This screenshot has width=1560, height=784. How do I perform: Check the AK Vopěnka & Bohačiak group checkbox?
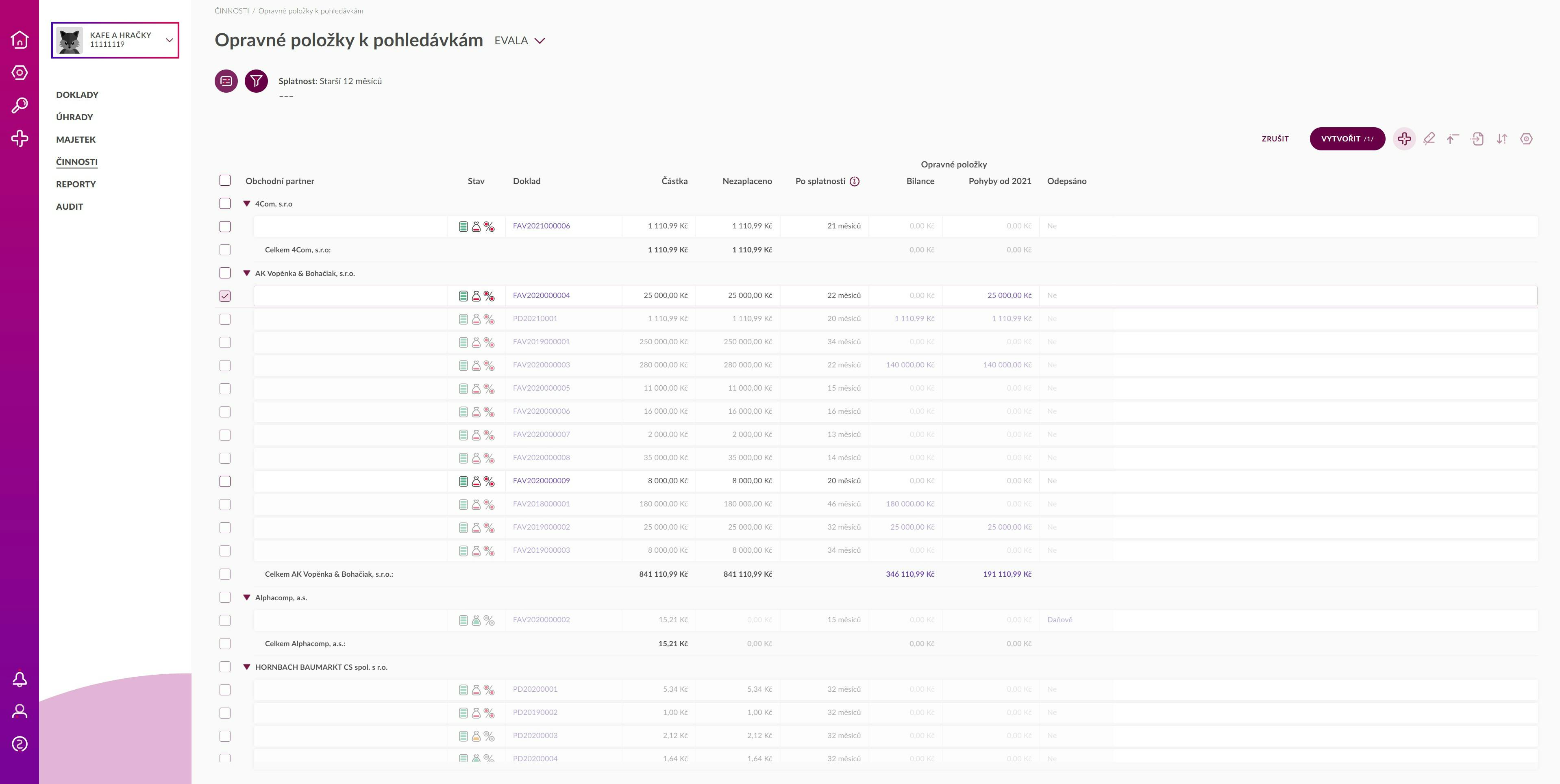(x=225, y=273)
